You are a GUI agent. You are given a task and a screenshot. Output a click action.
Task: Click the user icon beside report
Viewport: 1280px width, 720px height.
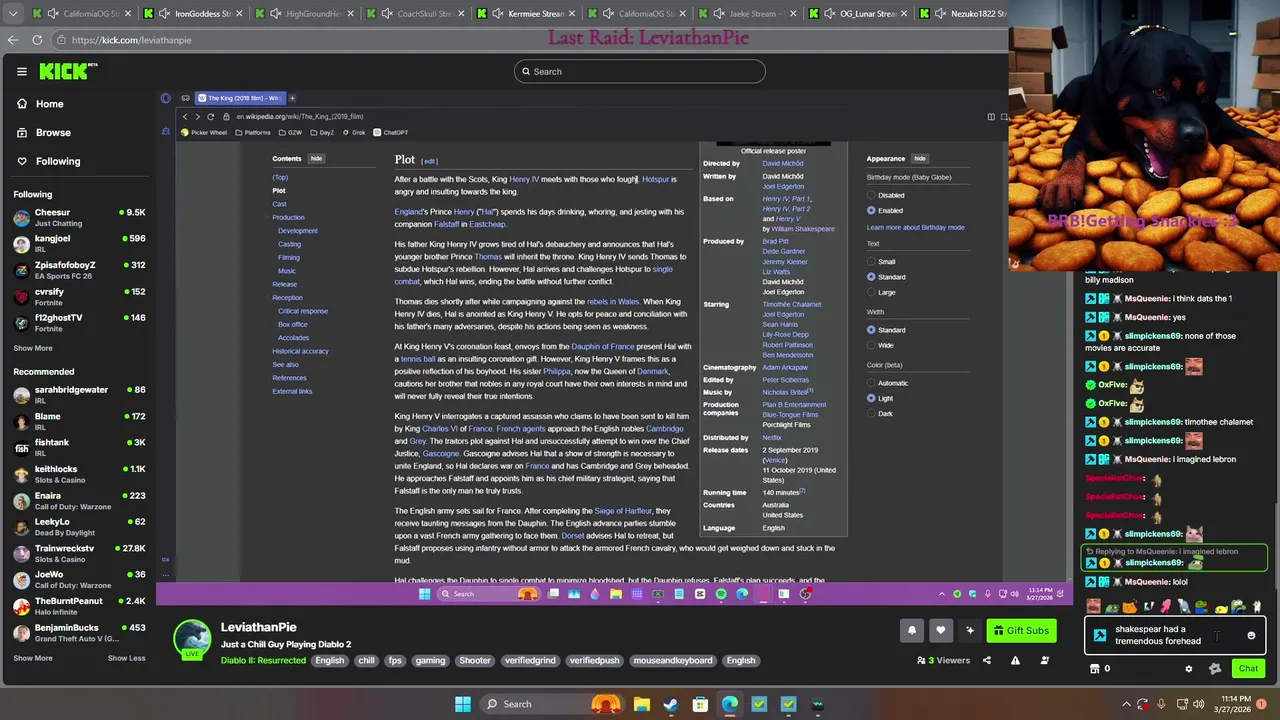click(1045, 660)
